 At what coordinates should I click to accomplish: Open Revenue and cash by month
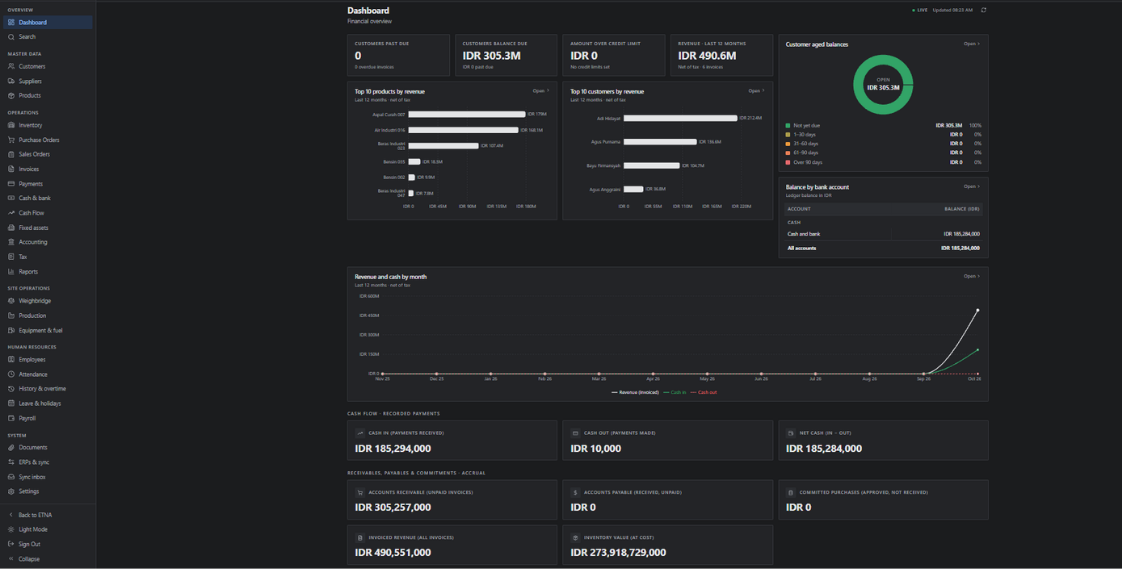(x=971, y=276)
